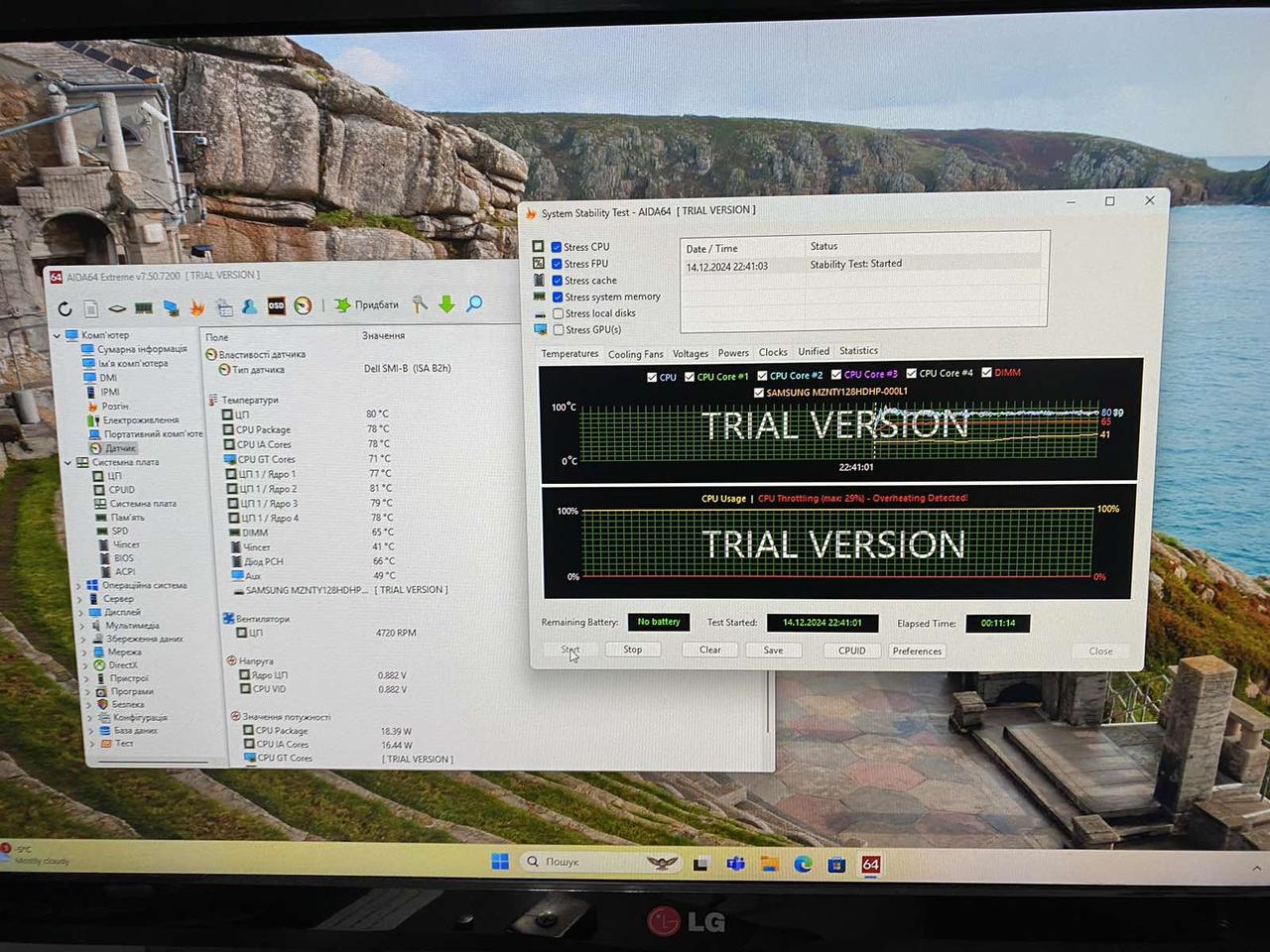Collapse the Системна плата tree node
Screen dimensions: 1270x952
[x=68, y=463]
